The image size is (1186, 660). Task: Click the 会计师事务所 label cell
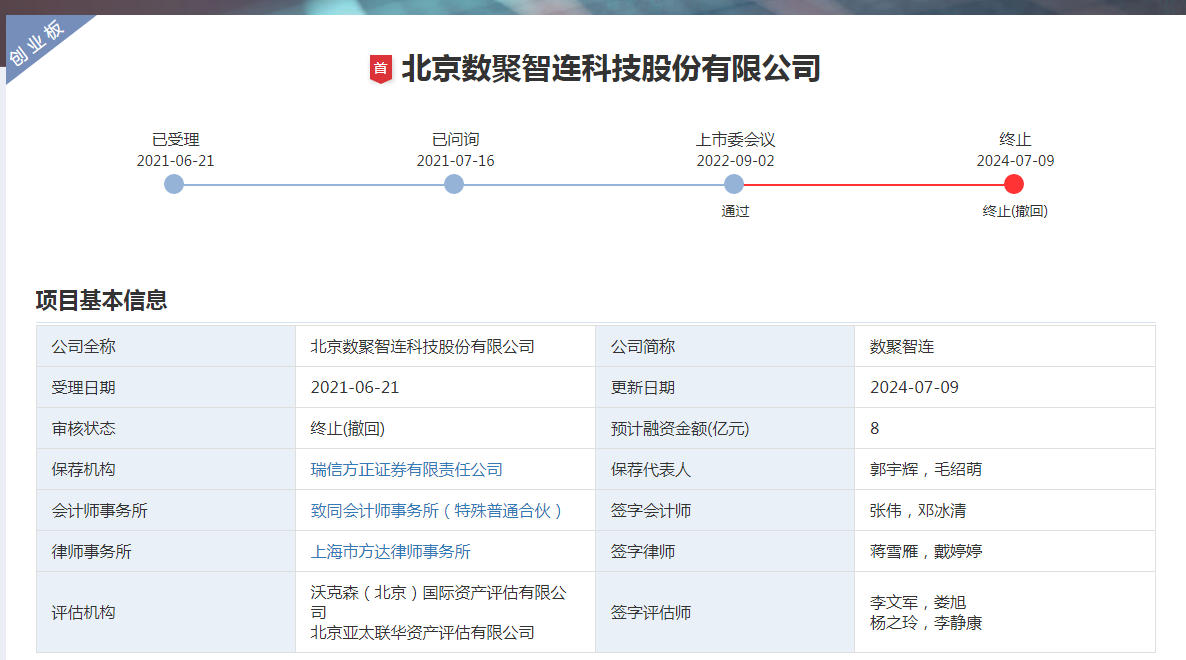166,510
